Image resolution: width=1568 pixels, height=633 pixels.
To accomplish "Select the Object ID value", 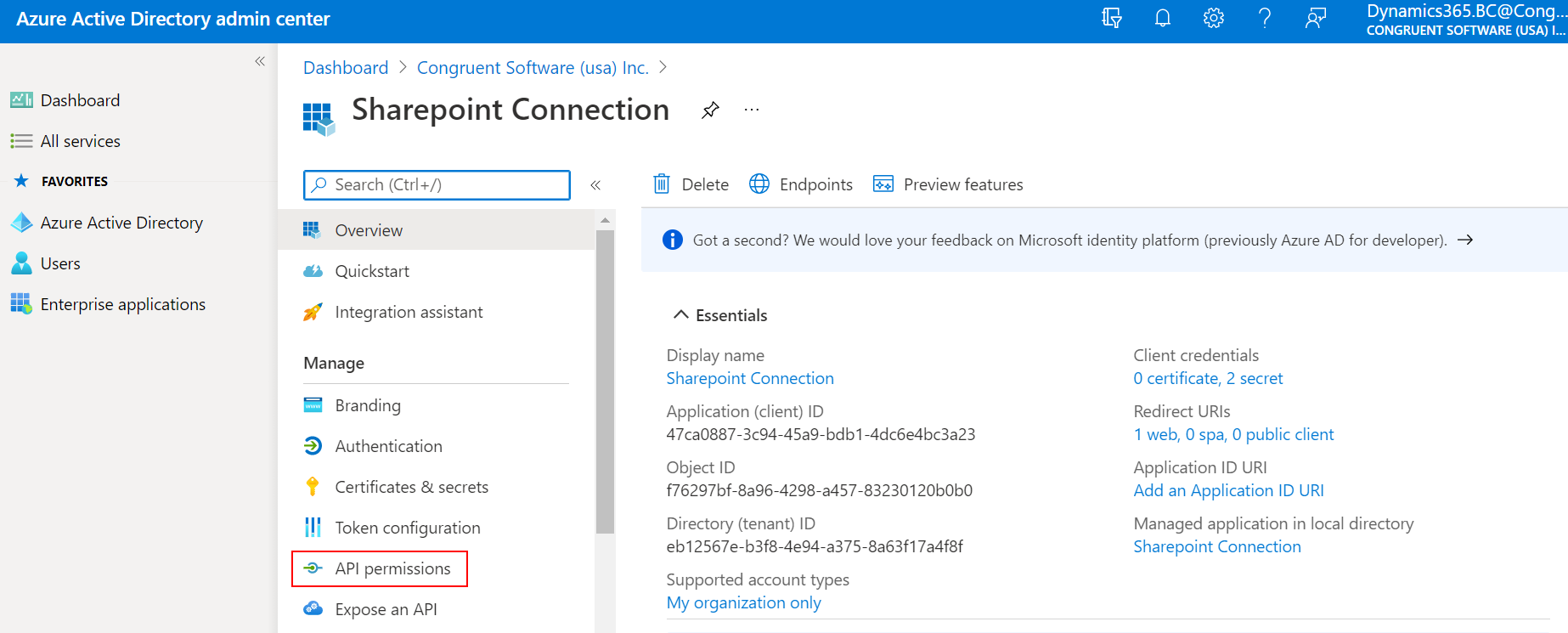I will 819,491.
